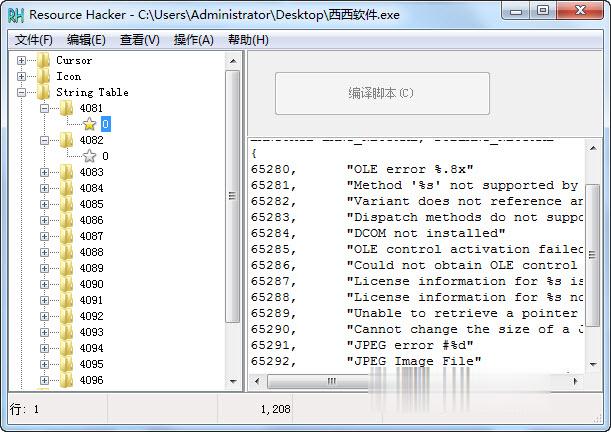Click the 4087 folder icon

click(67, 236)
